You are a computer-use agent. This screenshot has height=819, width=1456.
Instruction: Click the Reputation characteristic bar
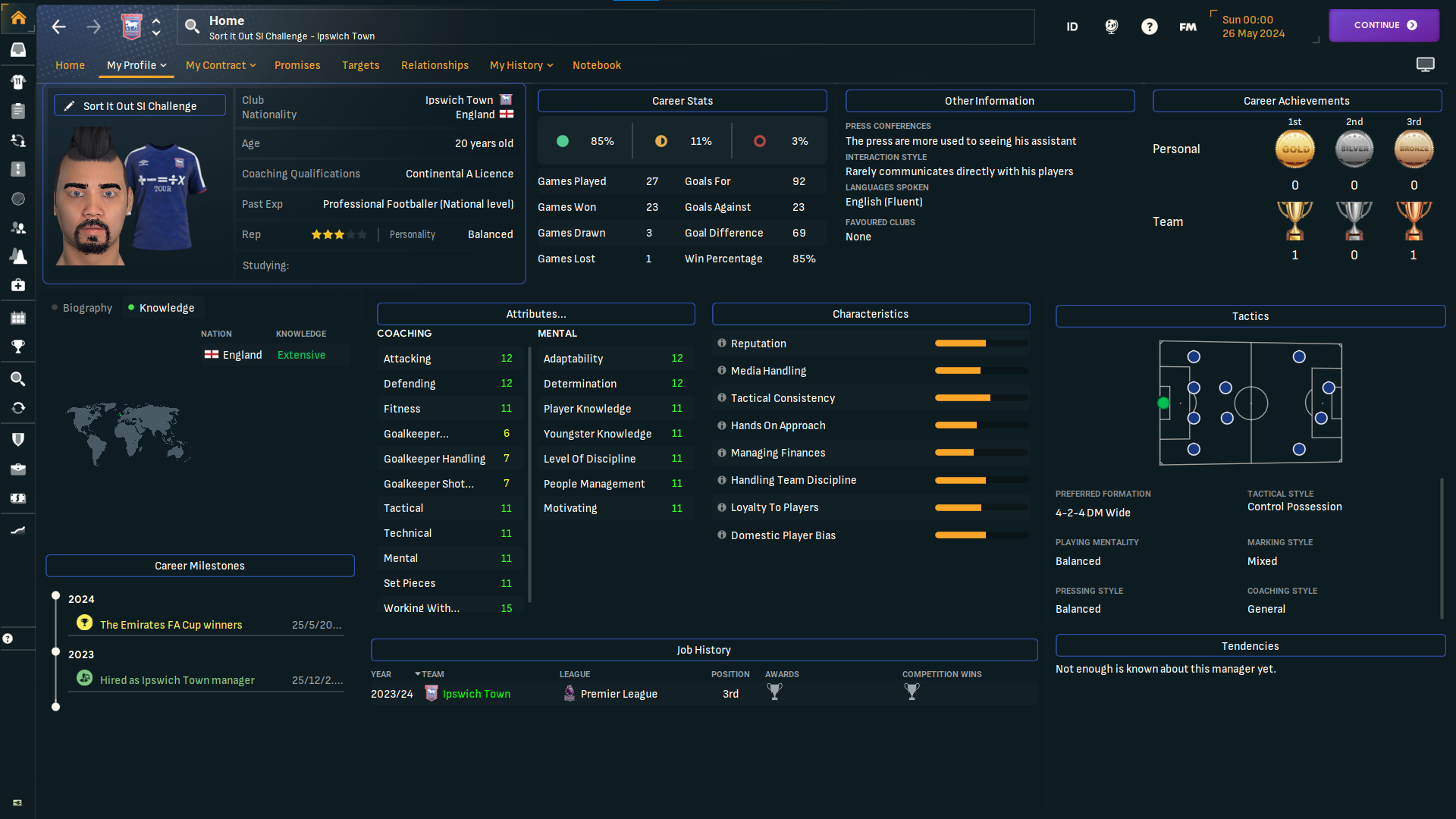click(x=981, y=344)
